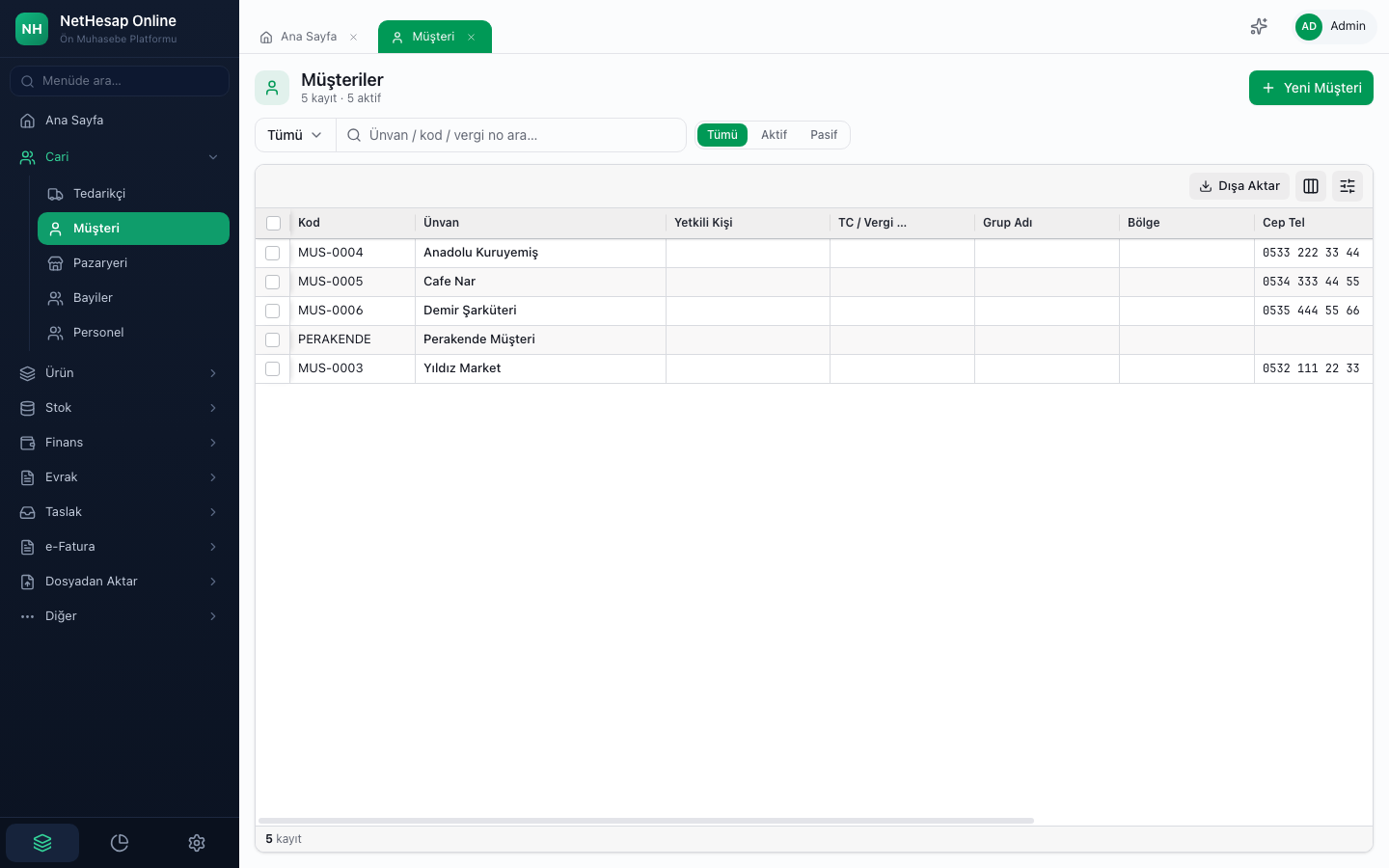Focus the Ünvan / kod search field
1389x868 pixels.
click(x=511, y=135)
